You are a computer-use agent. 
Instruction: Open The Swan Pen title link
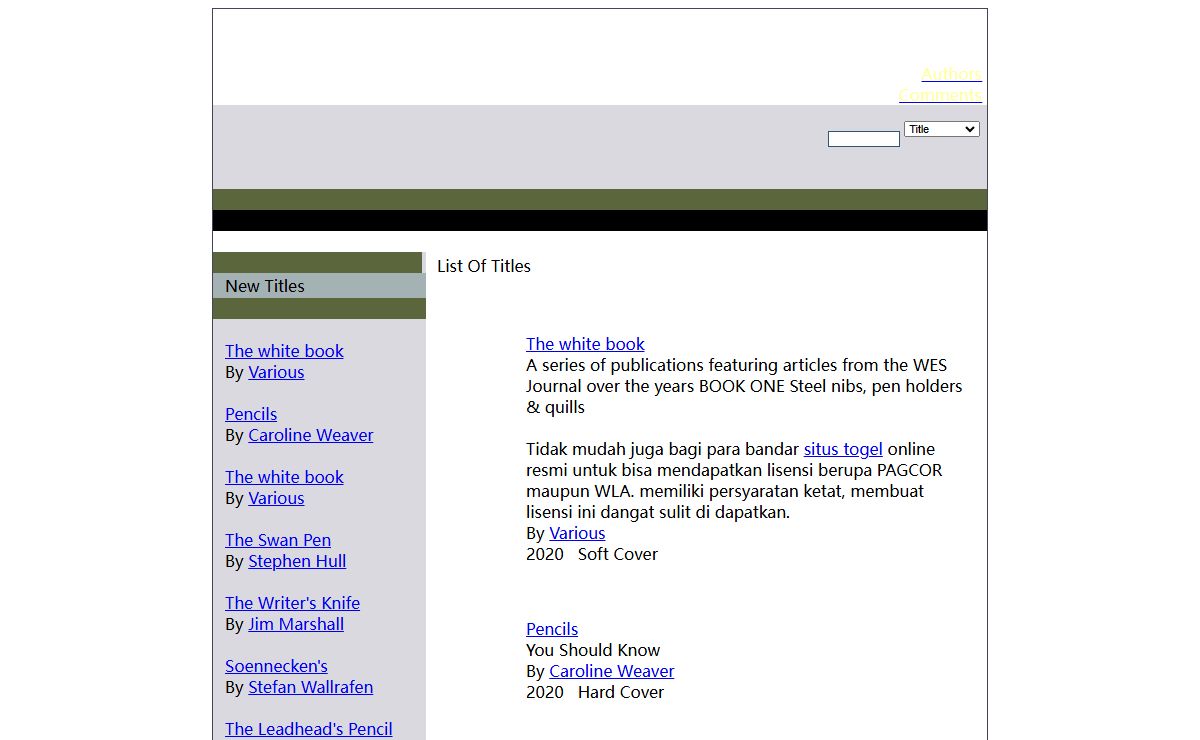point(278,540)
